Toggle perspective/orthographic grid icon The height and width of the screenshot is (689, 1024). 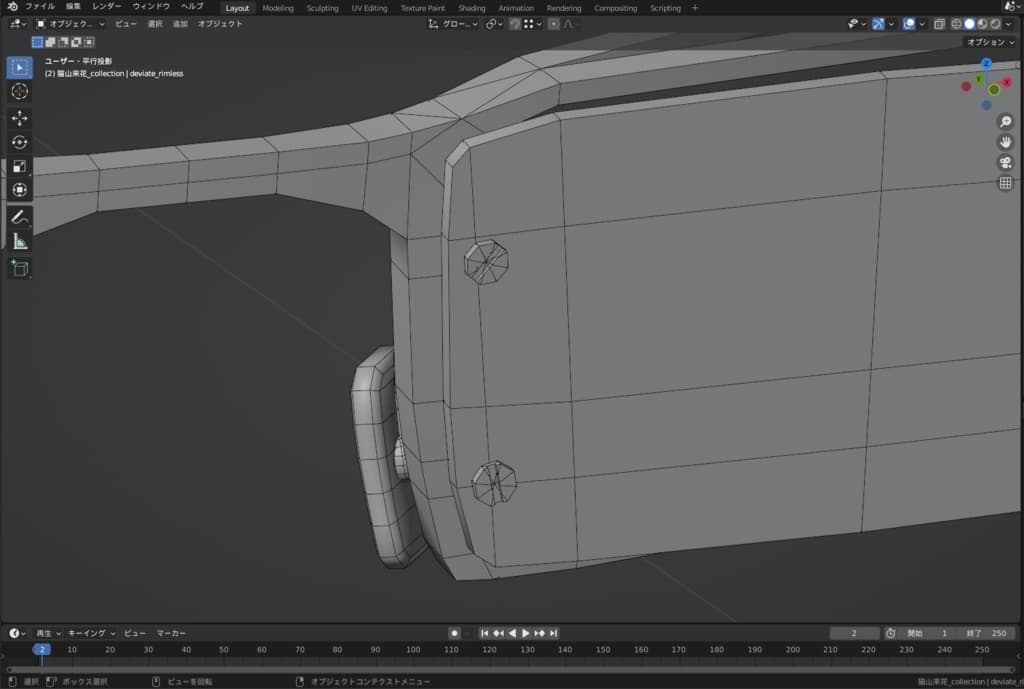[1005, 183]
